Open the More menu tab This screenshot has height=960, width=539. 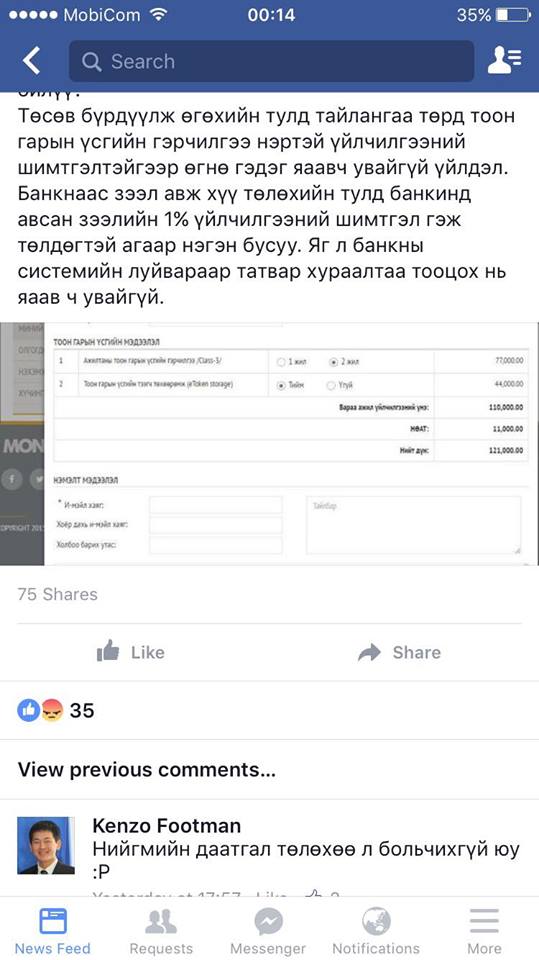[484, 931]
